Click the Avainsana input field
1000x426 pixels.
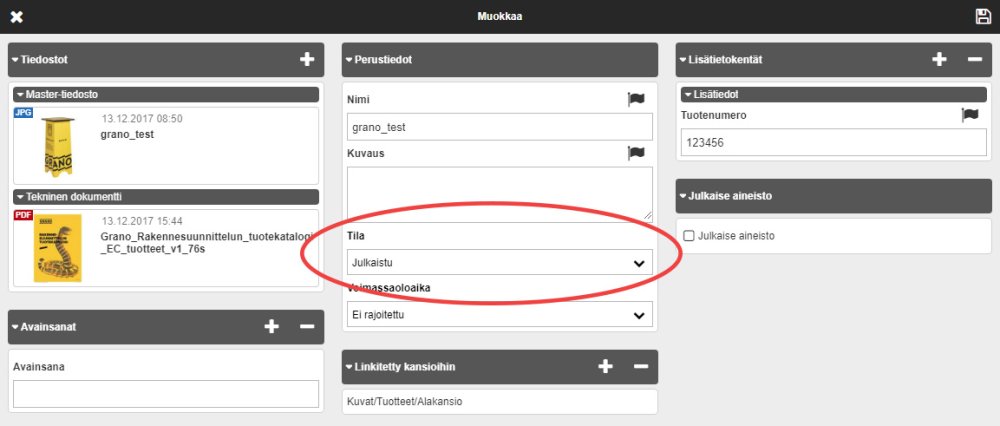pos(166,394)
